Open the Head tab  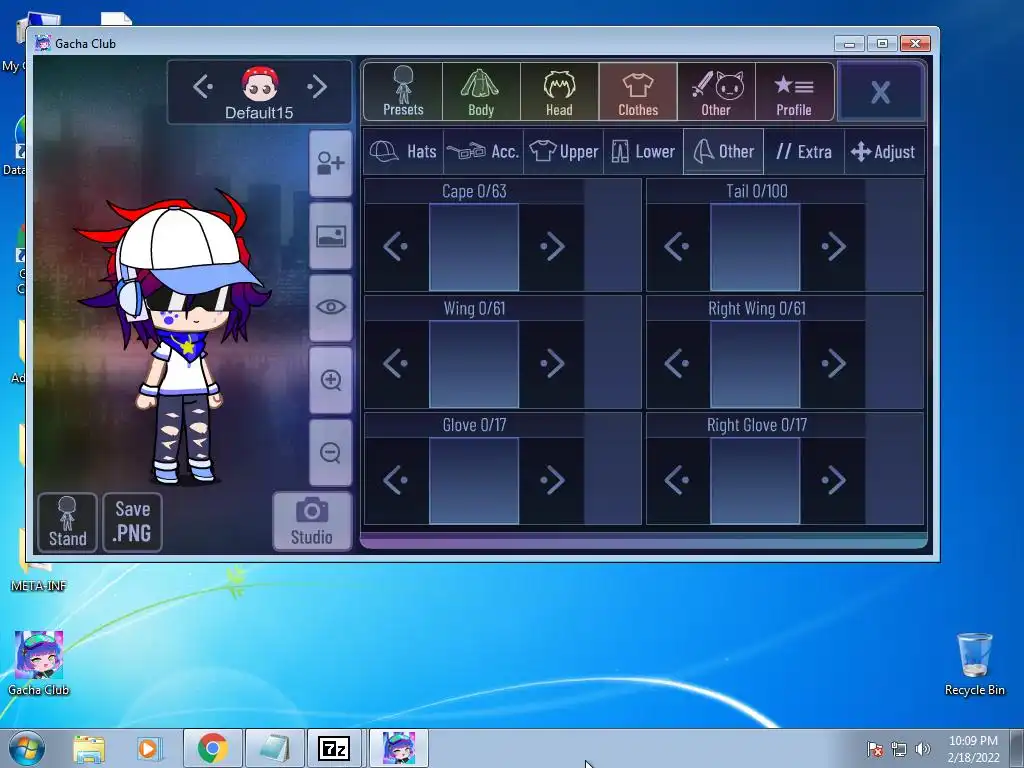click(x=560, y=91)
